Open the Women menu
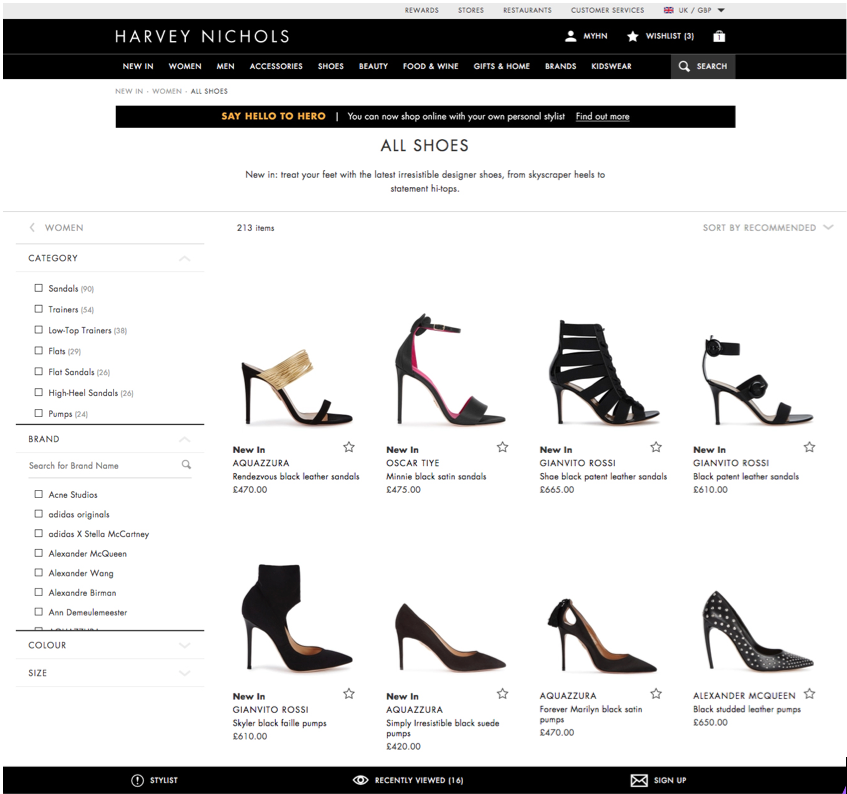Viewport: 847px width, 794px height. (185, 66)
